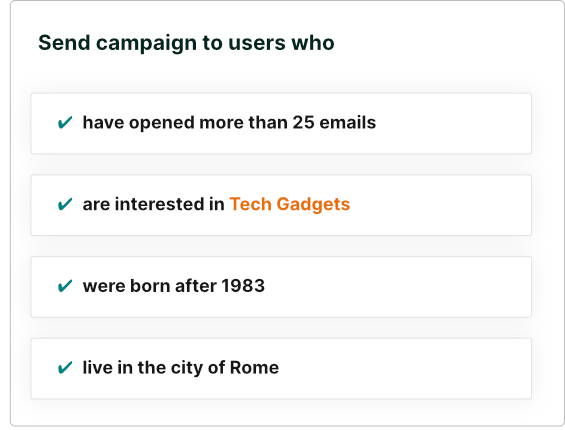Screen dimensions: 565x430
Task: Click the number 25 in emails condition
Action: pos(303,123)
